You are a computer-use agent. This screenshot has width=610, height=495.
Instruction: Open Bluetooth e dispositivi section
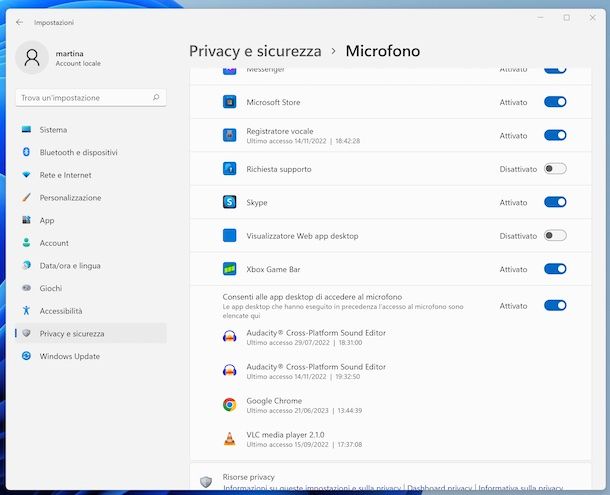tap(91, 152)
